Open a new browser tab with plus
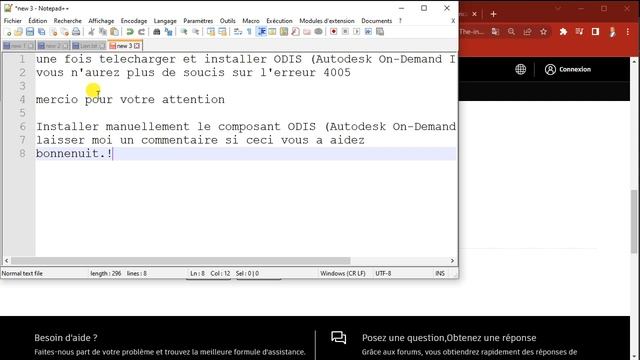The image size is (640, 360). [493, 14]
